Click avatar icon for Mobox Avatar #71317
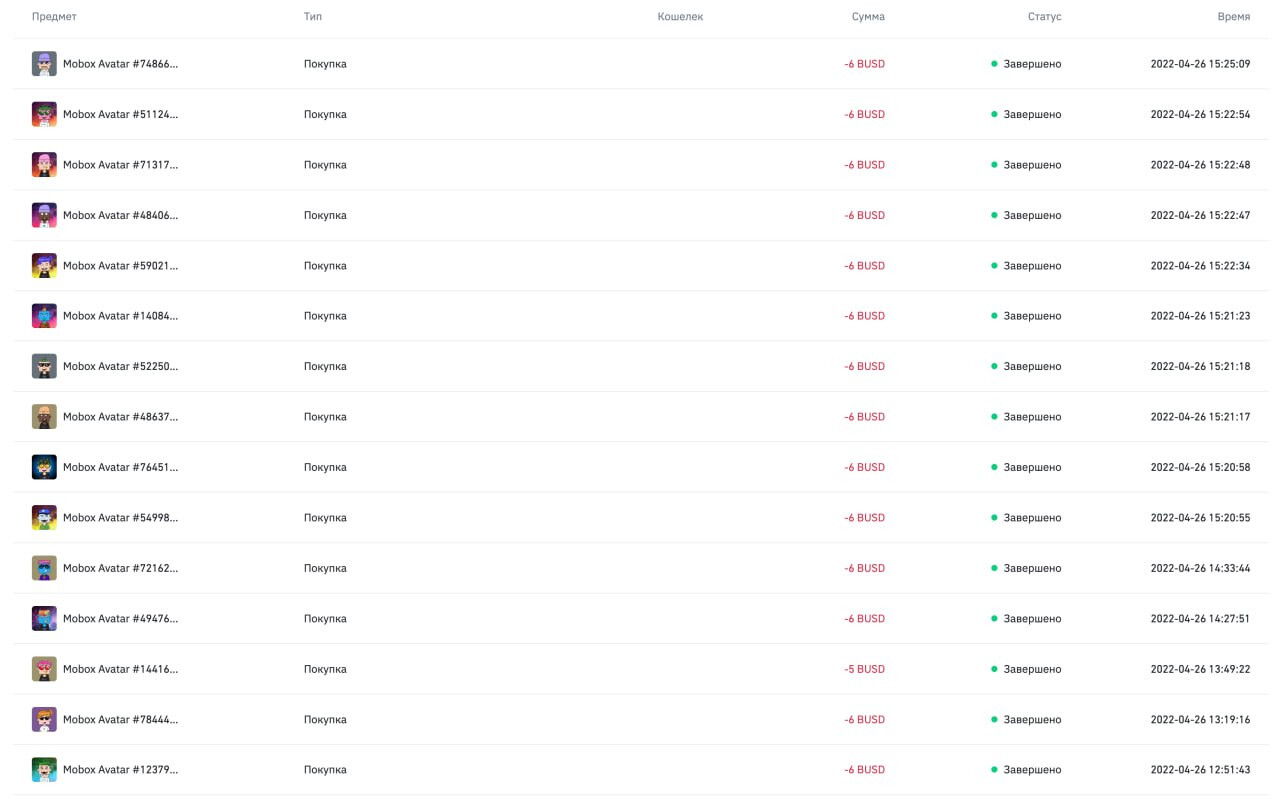The height and width of the screenshot is (804, 1280). pos(44,165)
